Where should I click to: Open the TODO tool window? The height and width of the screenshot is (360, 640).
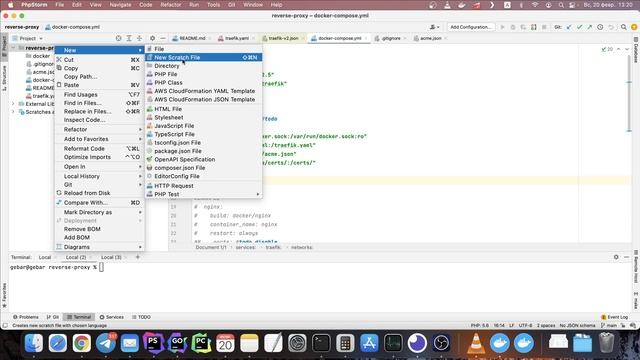(x=141, y=317)
